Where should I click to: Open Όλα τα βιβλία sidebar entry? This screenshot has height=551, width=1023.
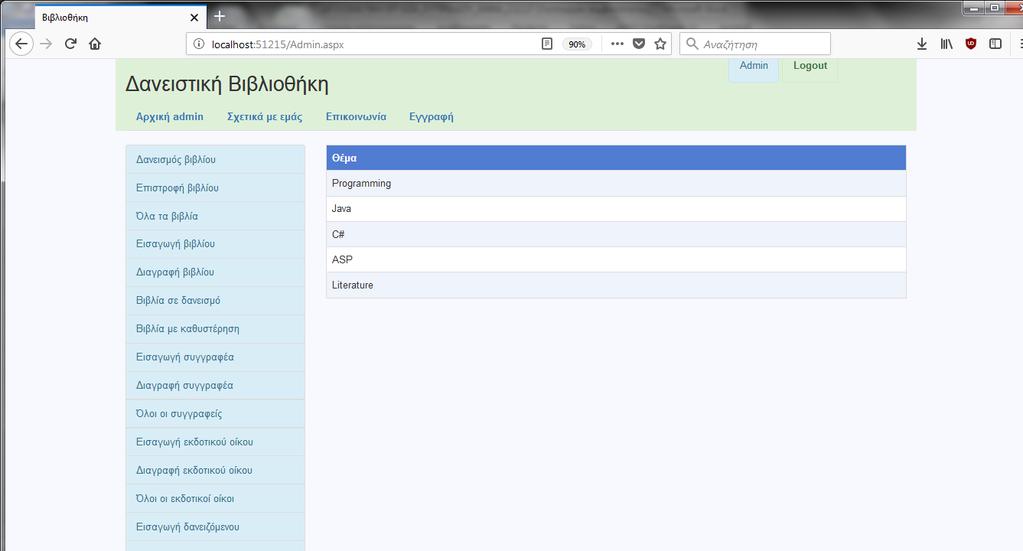[x=215, y=216]
